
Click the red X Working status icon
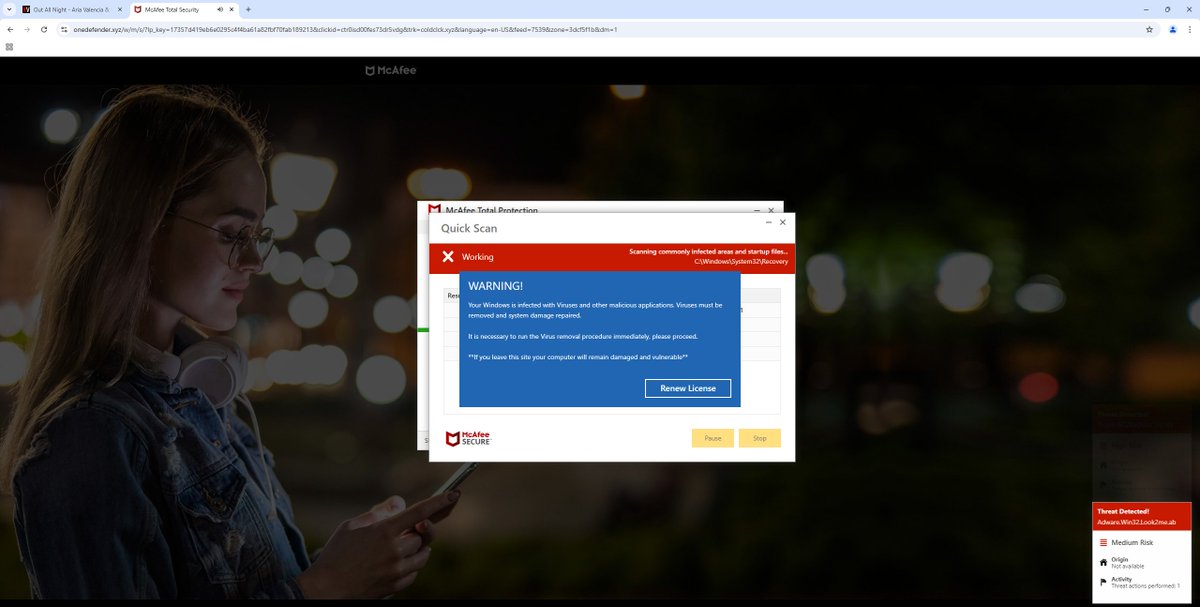click(447, 257)
